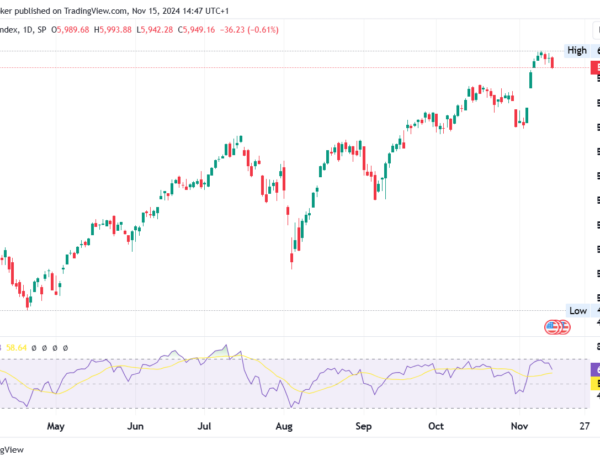Click the Aug label on time axis
This screenshot has width=600, height=461.
(x=285, y=425)
